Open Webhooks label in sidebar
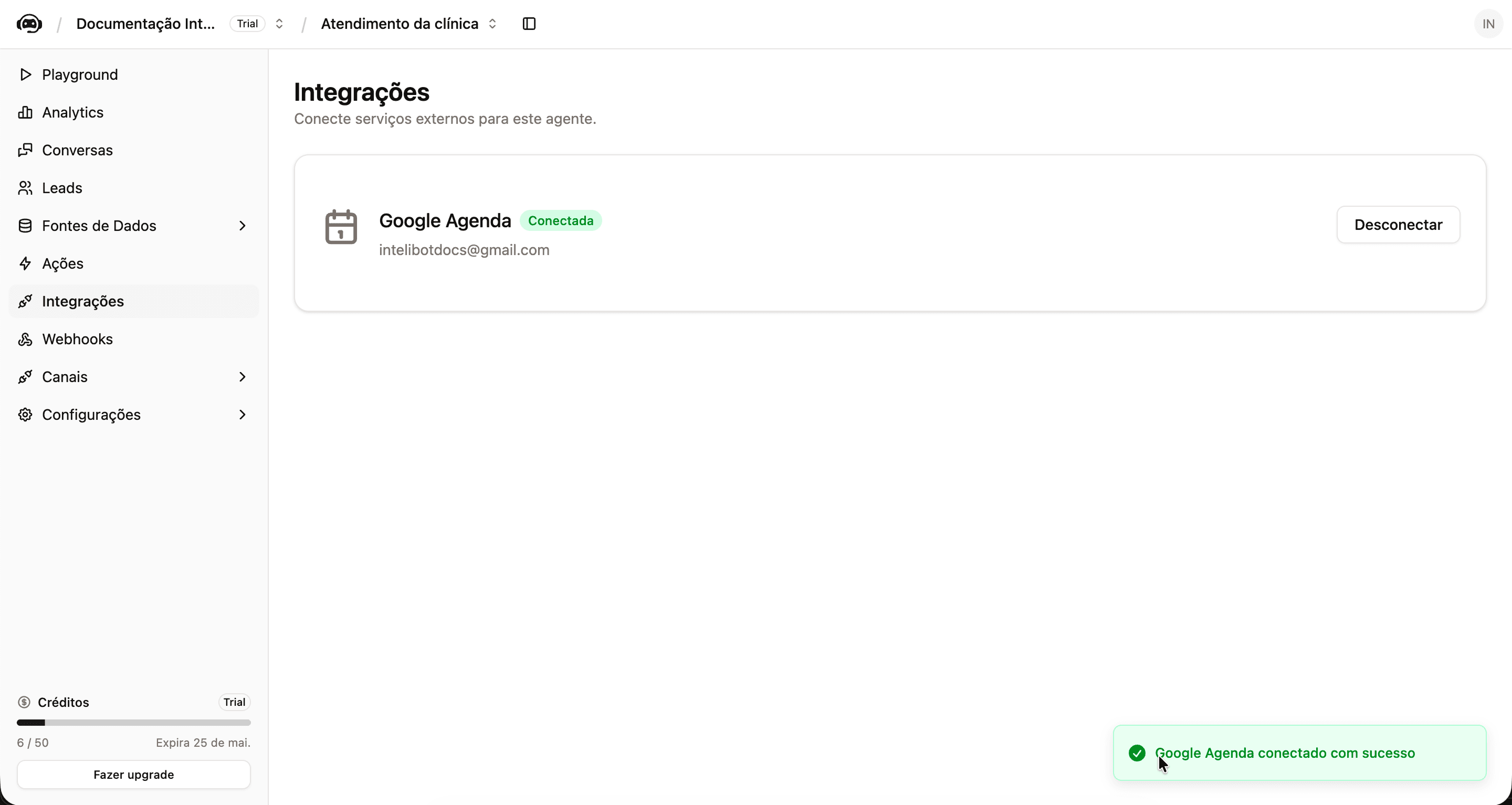Viewport: 1512px width, 805px height. (x=78, y=339)
